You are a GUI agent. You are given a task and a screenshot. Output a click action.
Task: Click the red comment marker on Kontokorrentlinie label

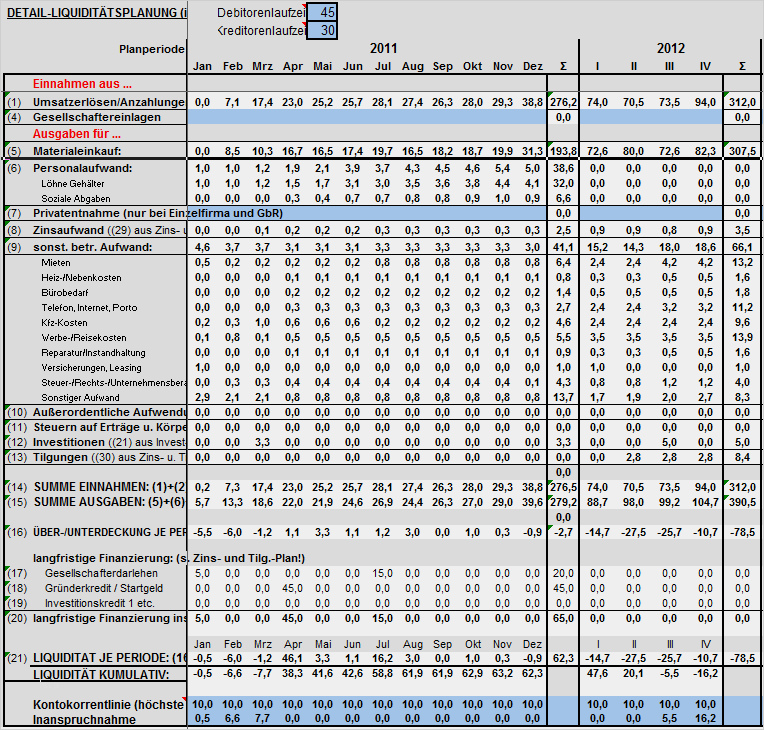184,699
